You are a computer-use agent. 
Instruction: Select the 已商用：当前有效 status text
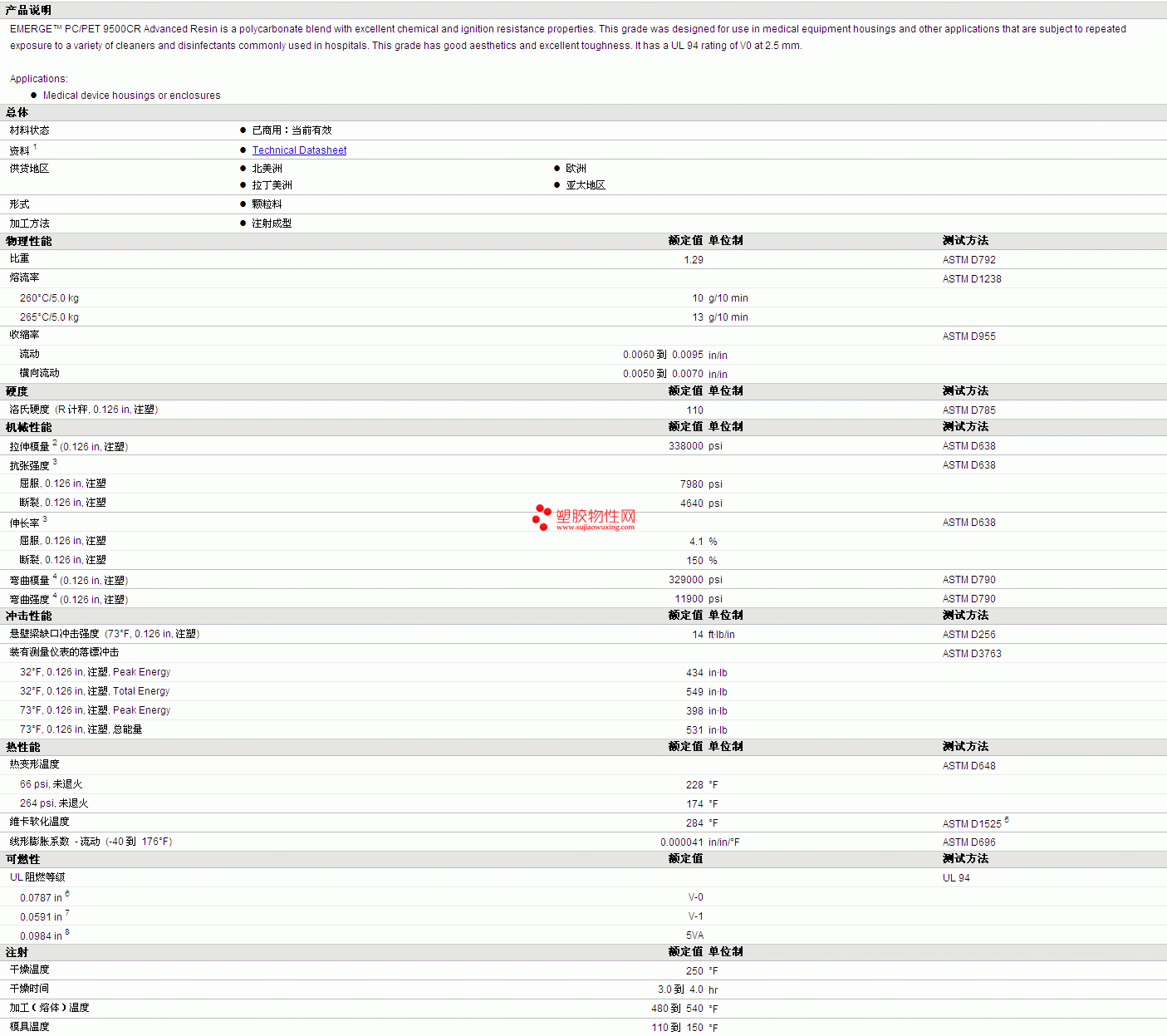click(x=292, y=130)
